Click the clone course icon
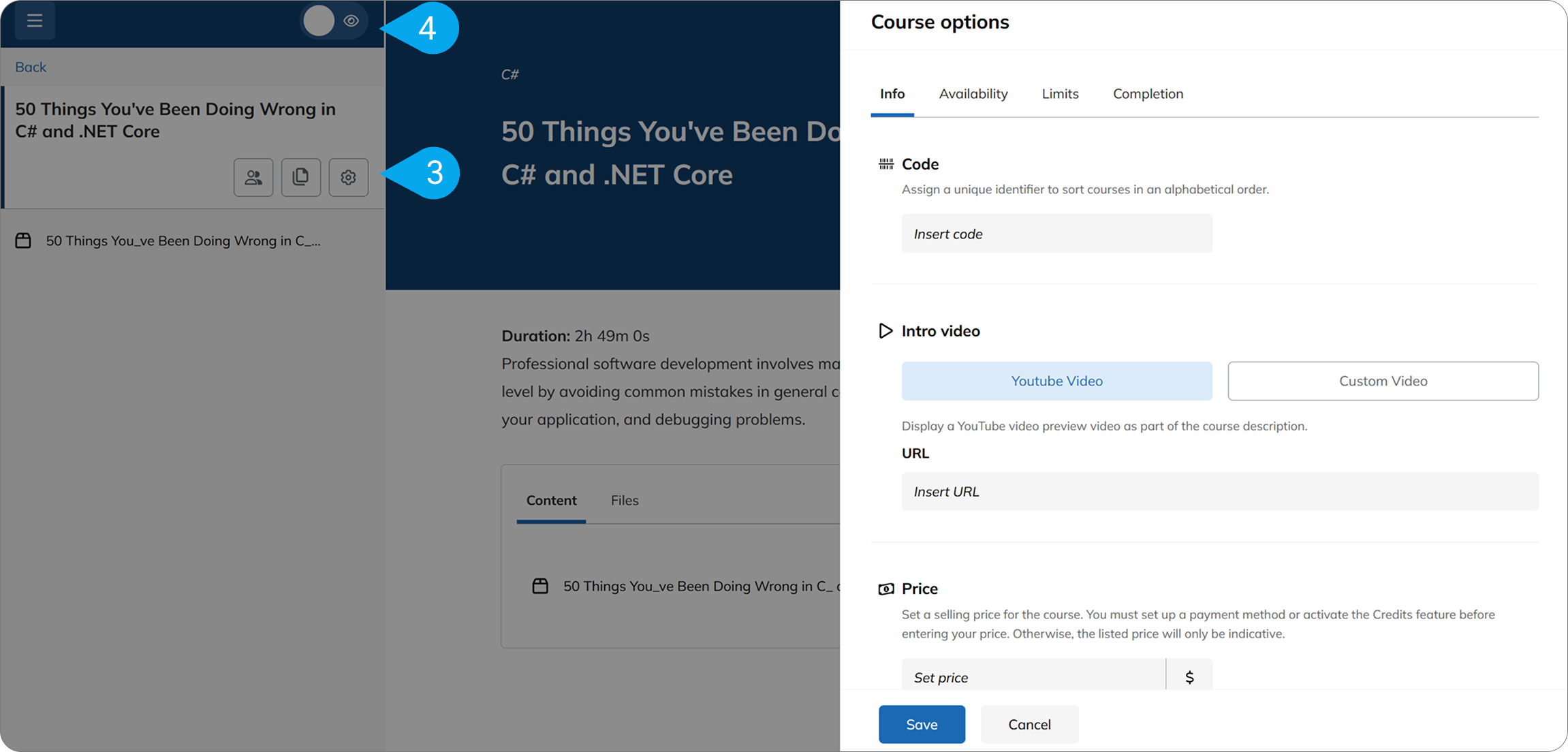 pos(301,178)
